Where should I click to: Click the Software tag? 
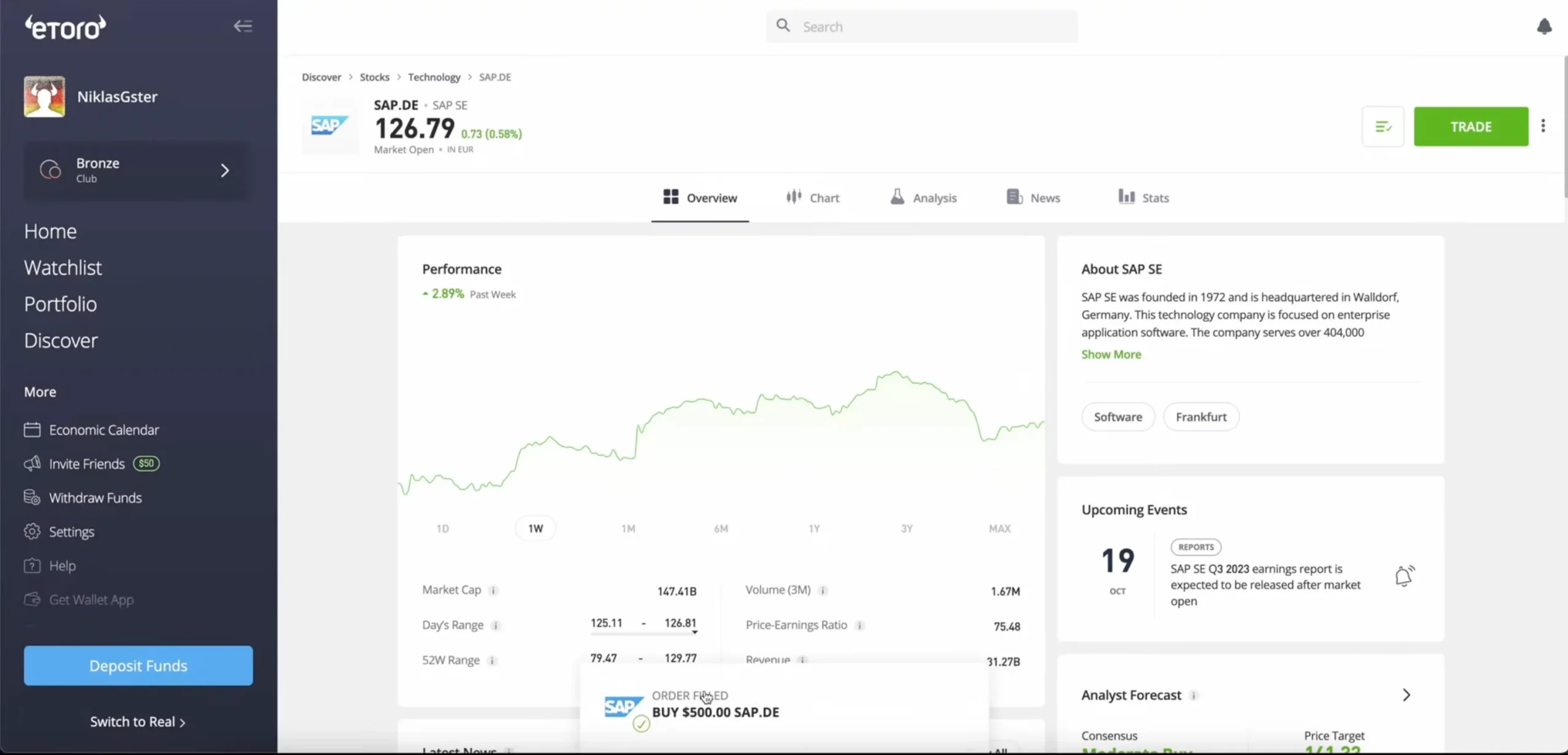pos(1118,417)
